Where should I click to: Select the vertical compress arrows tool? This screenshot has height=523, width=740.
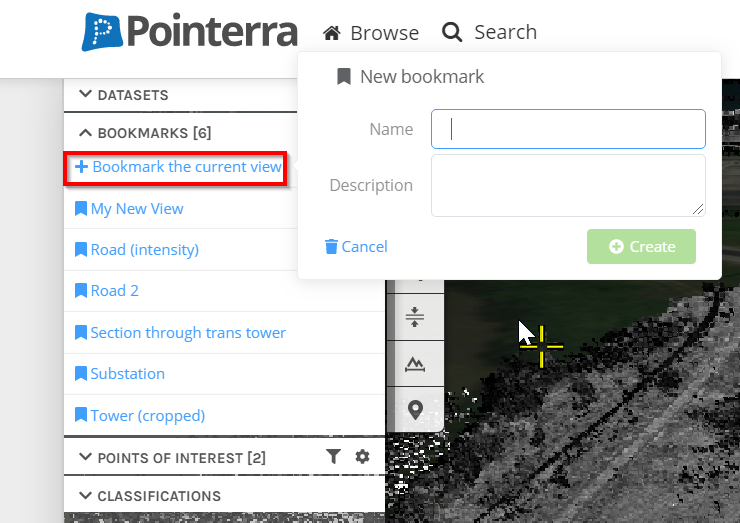point(415,317)
